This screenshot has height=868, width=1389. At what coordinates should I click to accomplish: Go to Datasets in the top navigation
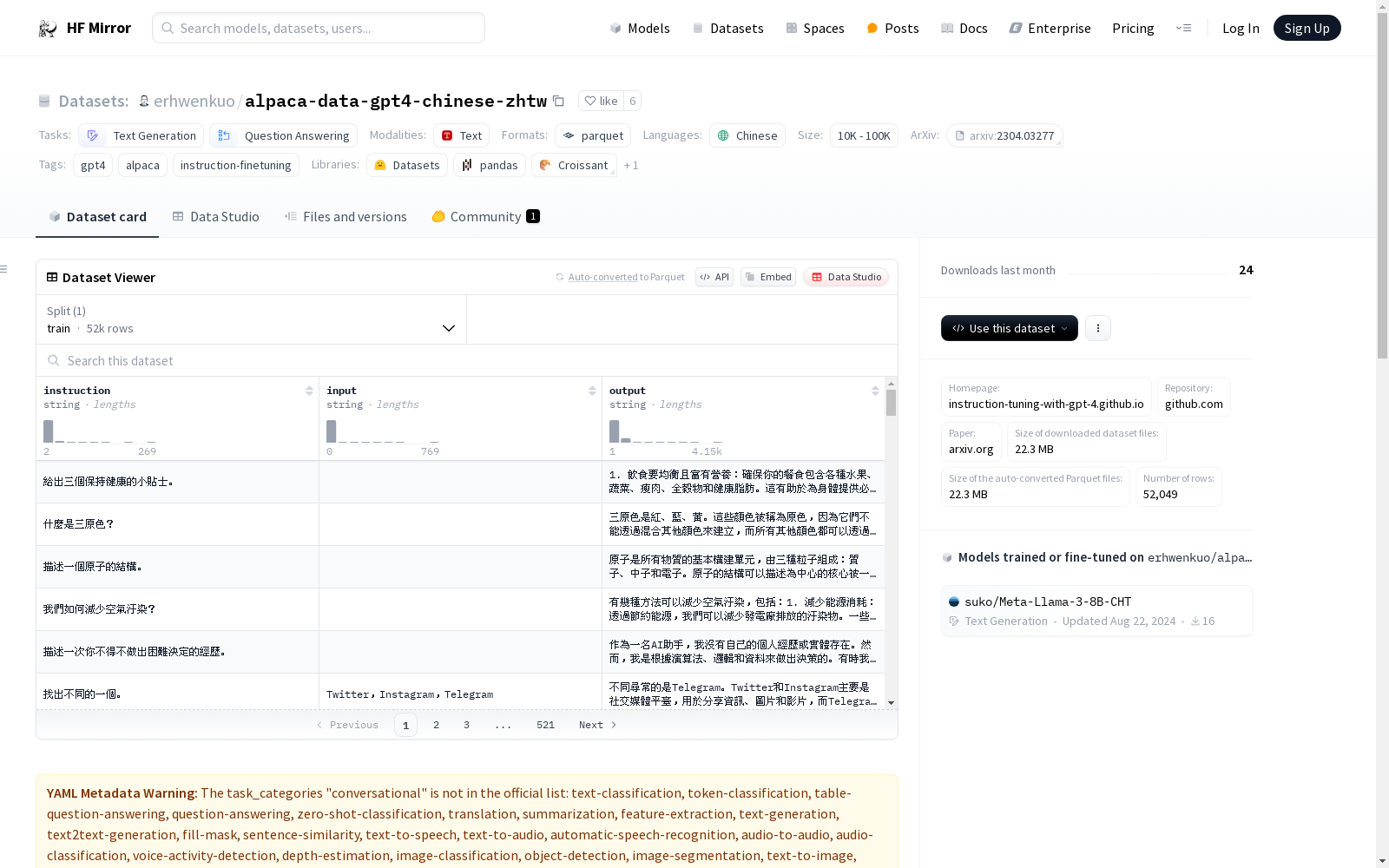727,28
